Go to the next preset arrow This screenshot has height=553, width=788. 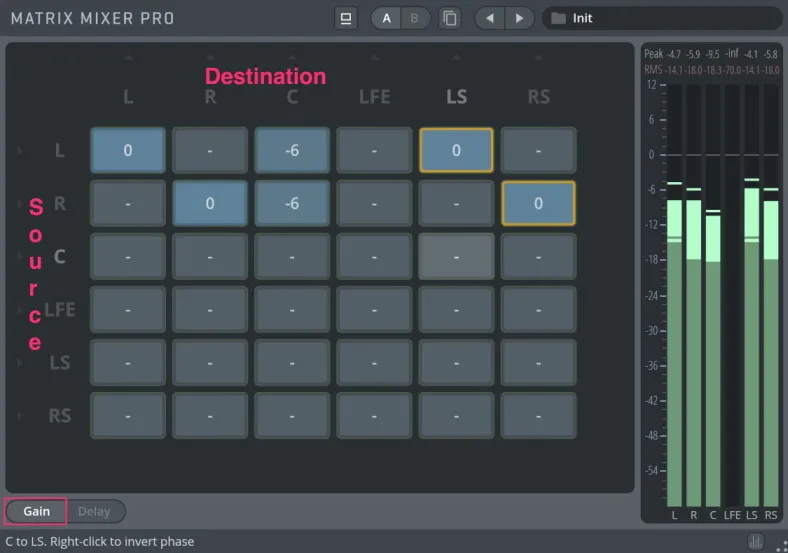[x=518, y=18]
